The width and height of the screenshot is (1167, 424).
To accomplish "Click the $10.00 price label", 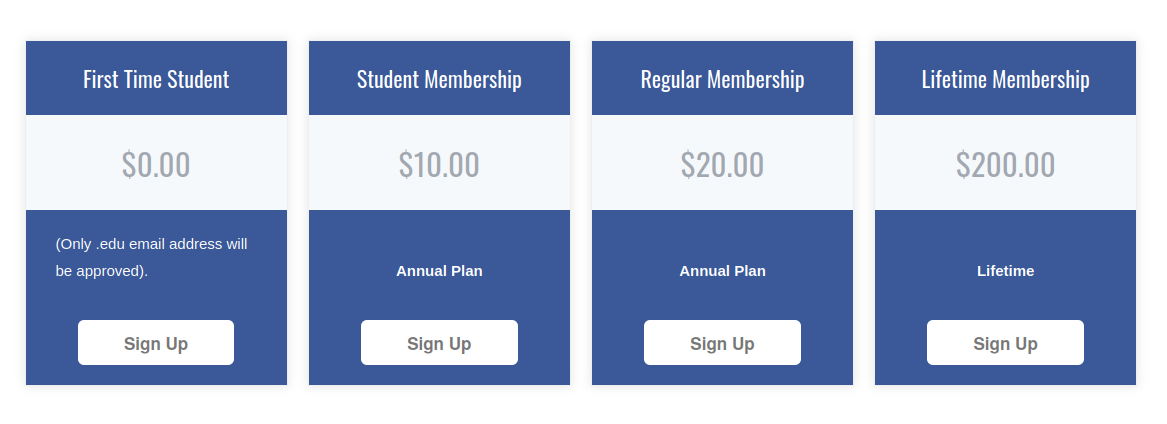I will point(439,164).
